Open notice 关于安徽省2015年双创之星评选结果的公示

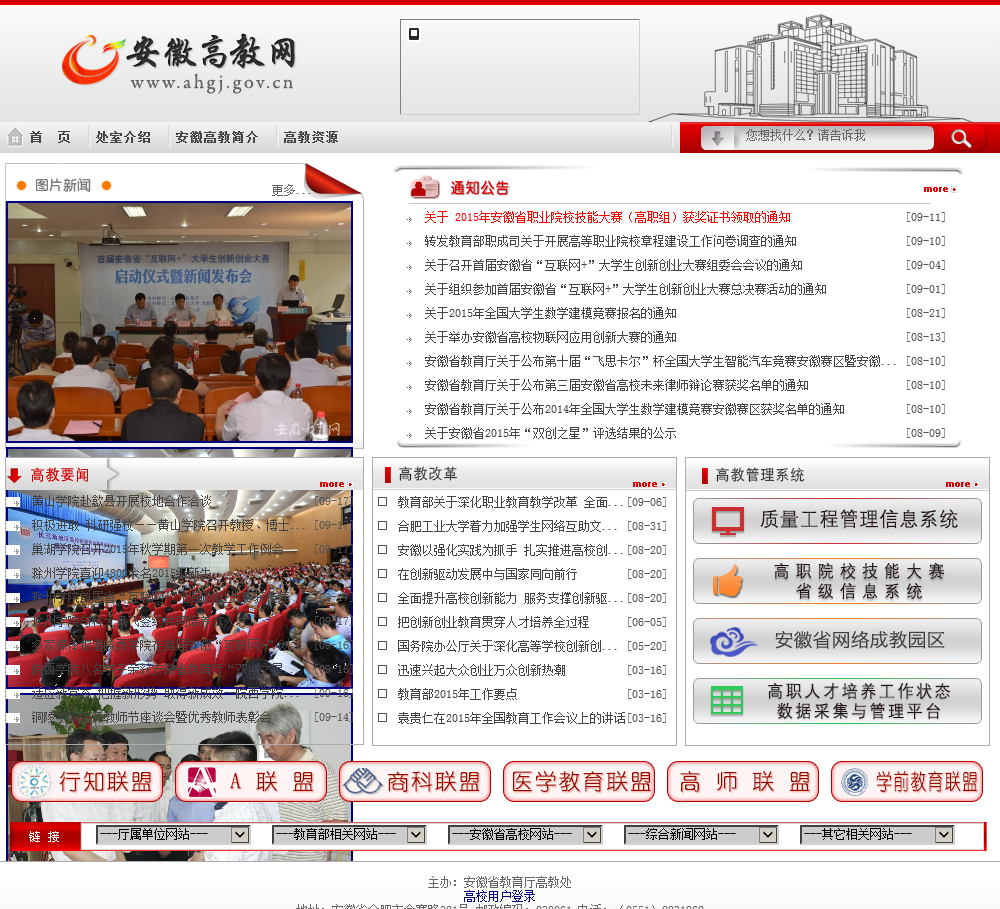550,434
